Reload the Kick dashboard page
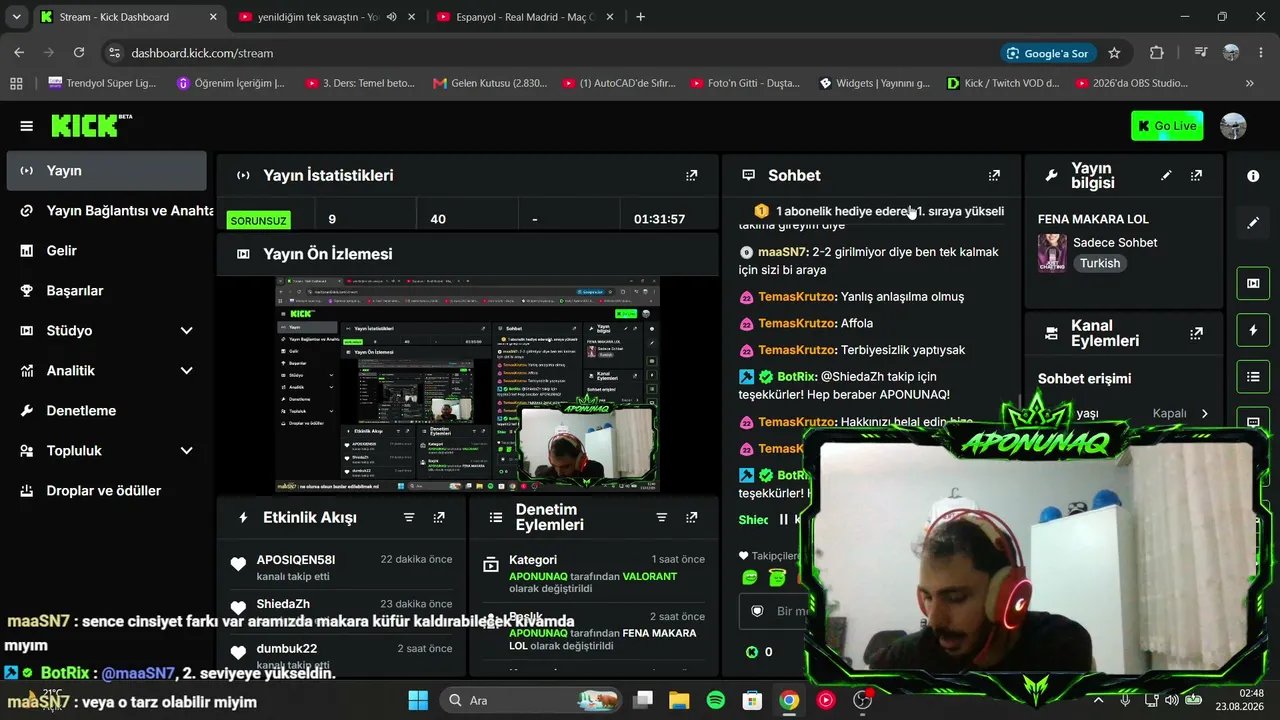1280x720 pixels. pyautogui.click(x=79, y=53)
